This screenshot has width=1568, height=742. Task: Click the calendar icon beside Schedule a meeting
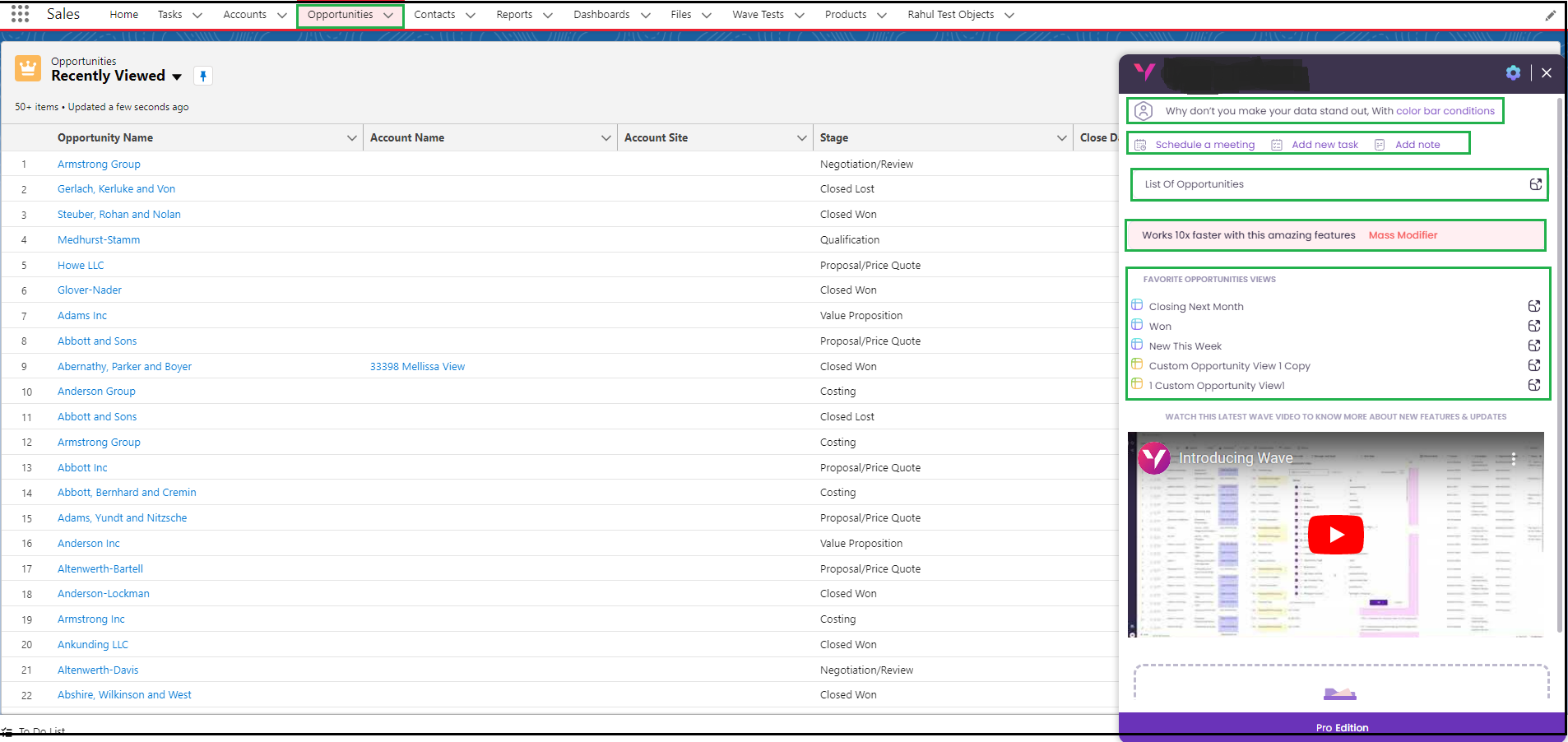coord(1140,145)
